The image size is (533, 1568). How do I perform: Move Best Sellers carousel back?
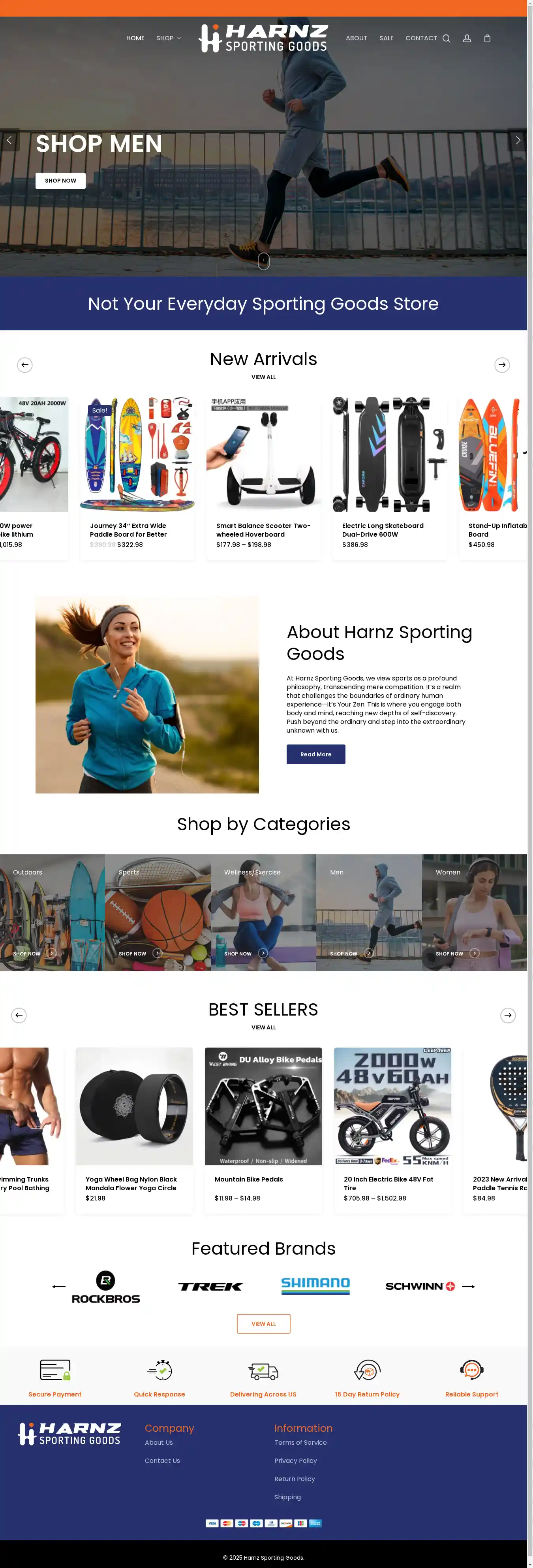pyautogui.click(x=19, y=1015)
